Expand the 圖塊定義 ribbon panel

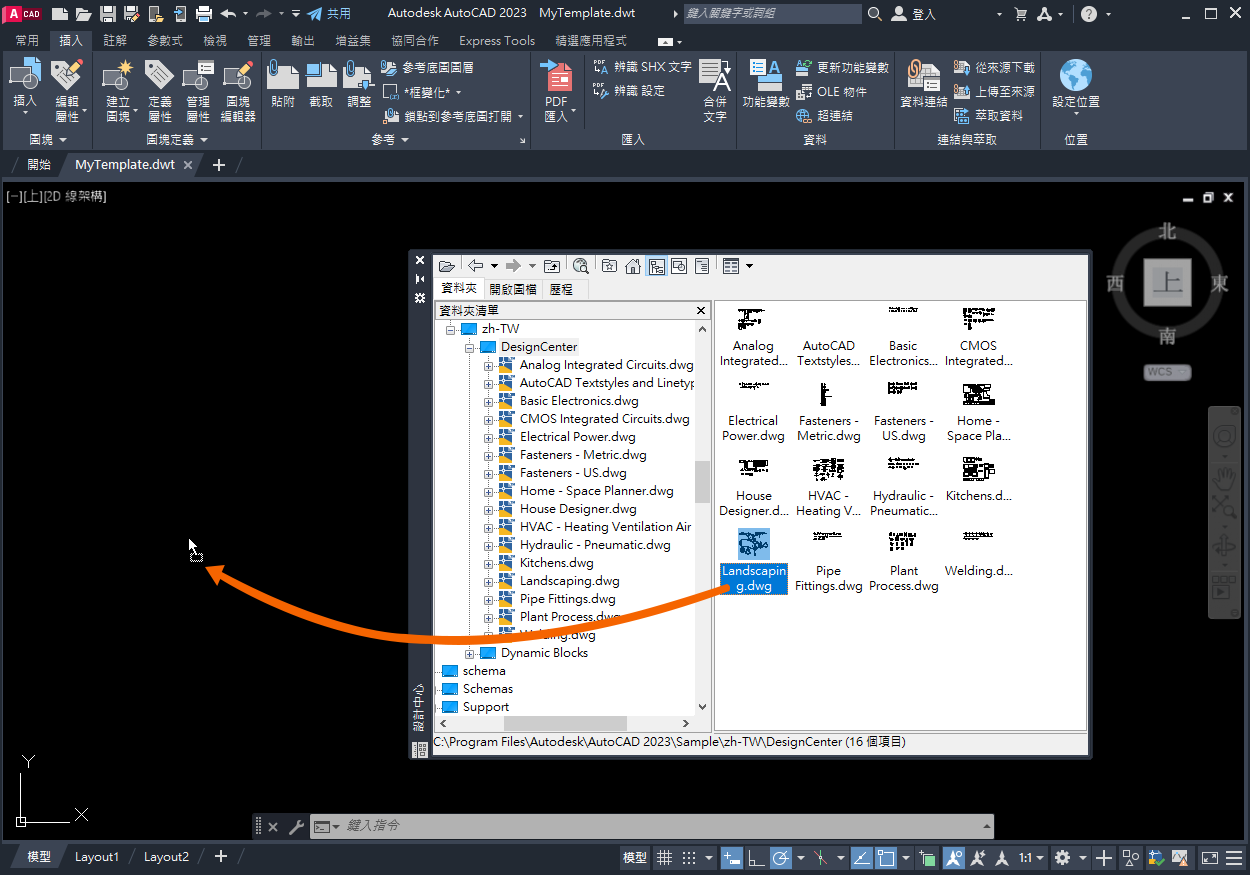click(176, 140)
